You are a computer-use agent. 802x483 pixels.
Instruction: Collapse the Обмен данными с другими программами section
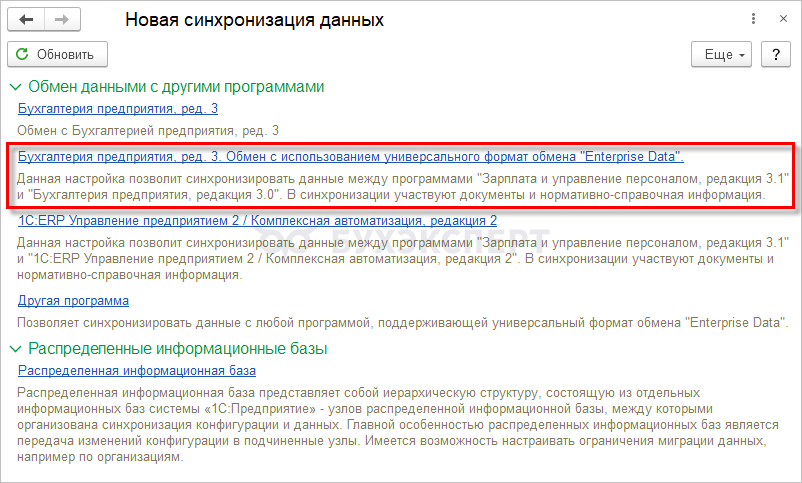(15, 87)
